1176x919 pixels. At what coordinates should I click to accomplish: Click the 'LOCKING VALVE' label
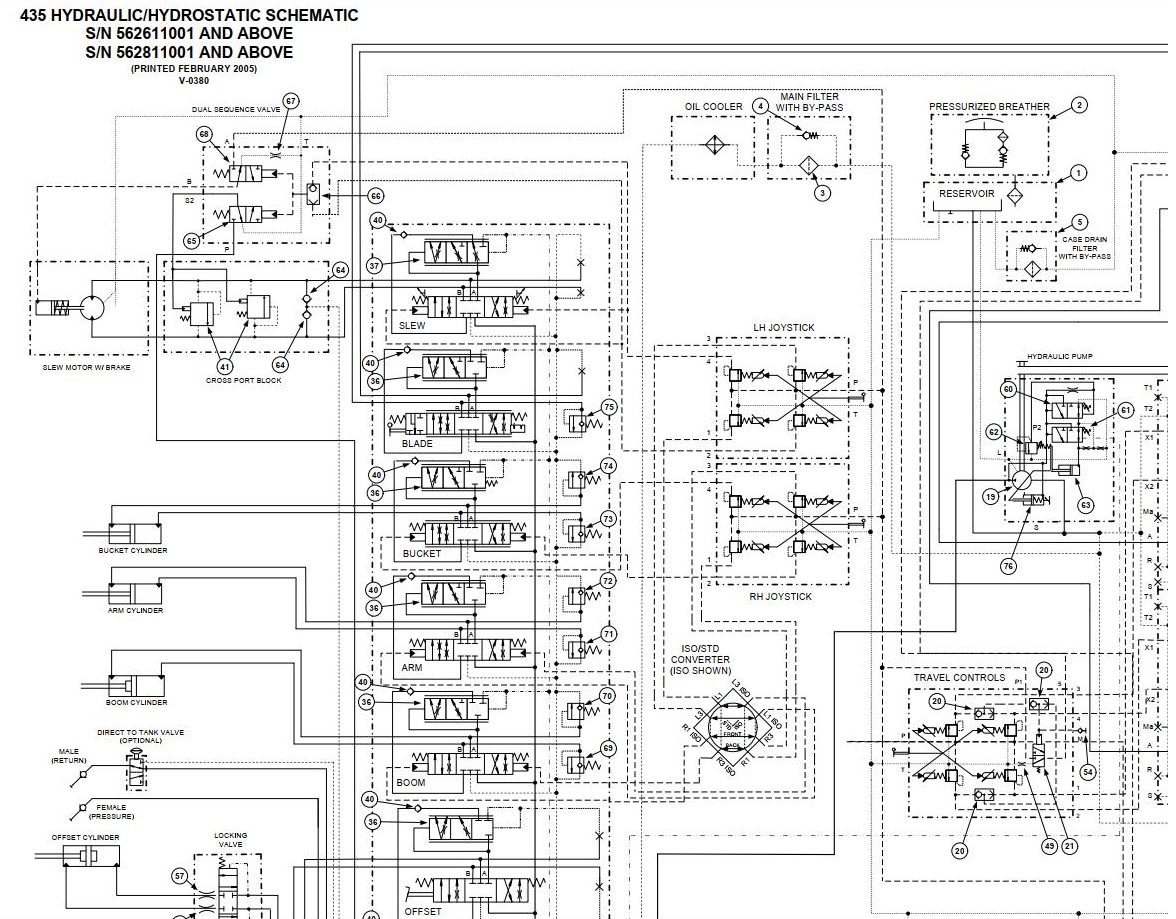coord(230,839)
